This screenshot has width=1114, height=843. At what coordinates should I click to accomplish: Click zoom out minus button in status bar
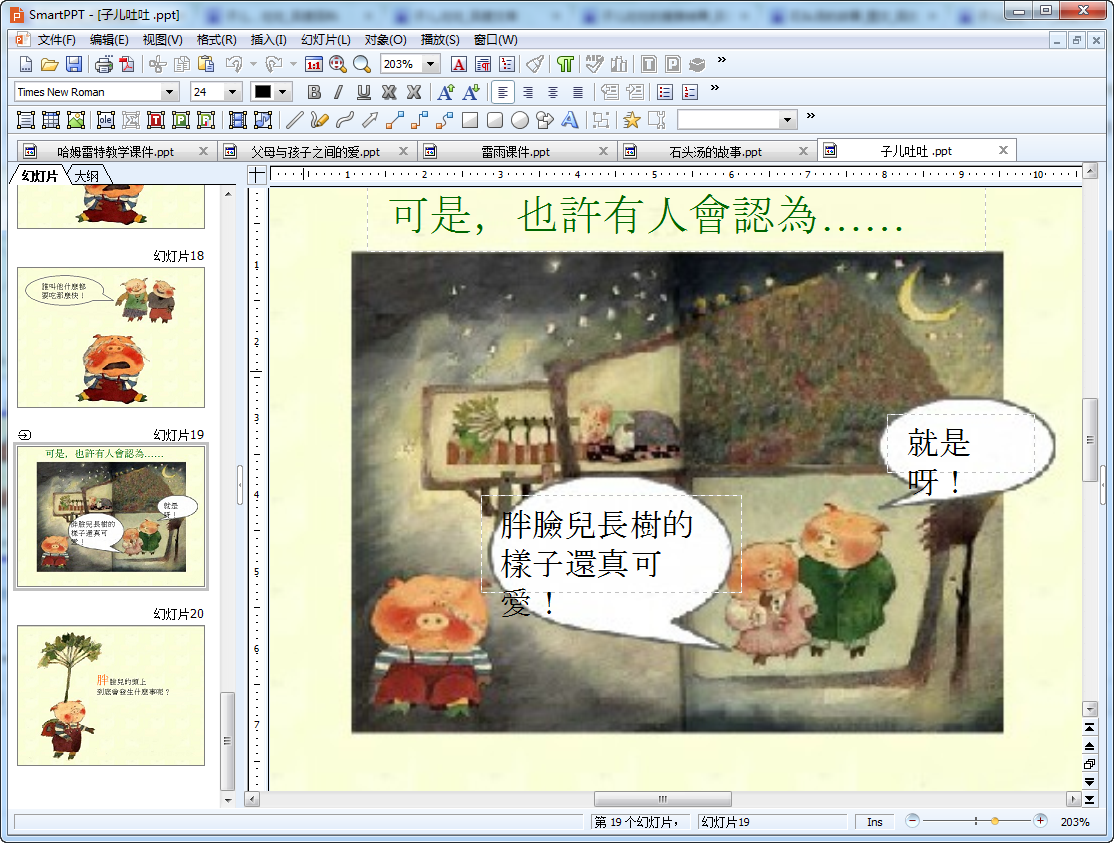pos(913,821)
